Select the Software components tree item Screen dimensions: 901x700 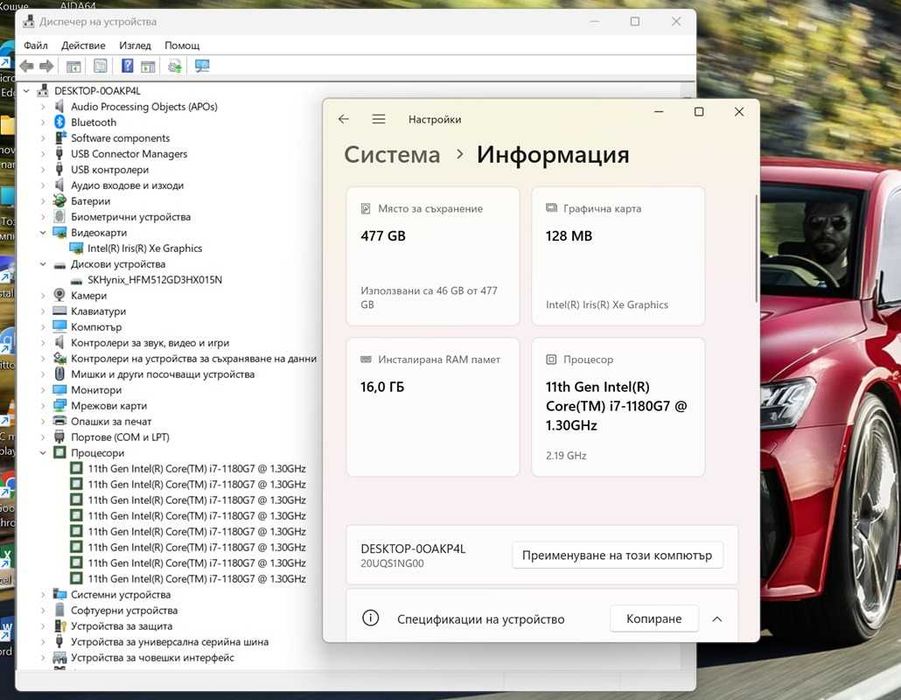point(120,138)
